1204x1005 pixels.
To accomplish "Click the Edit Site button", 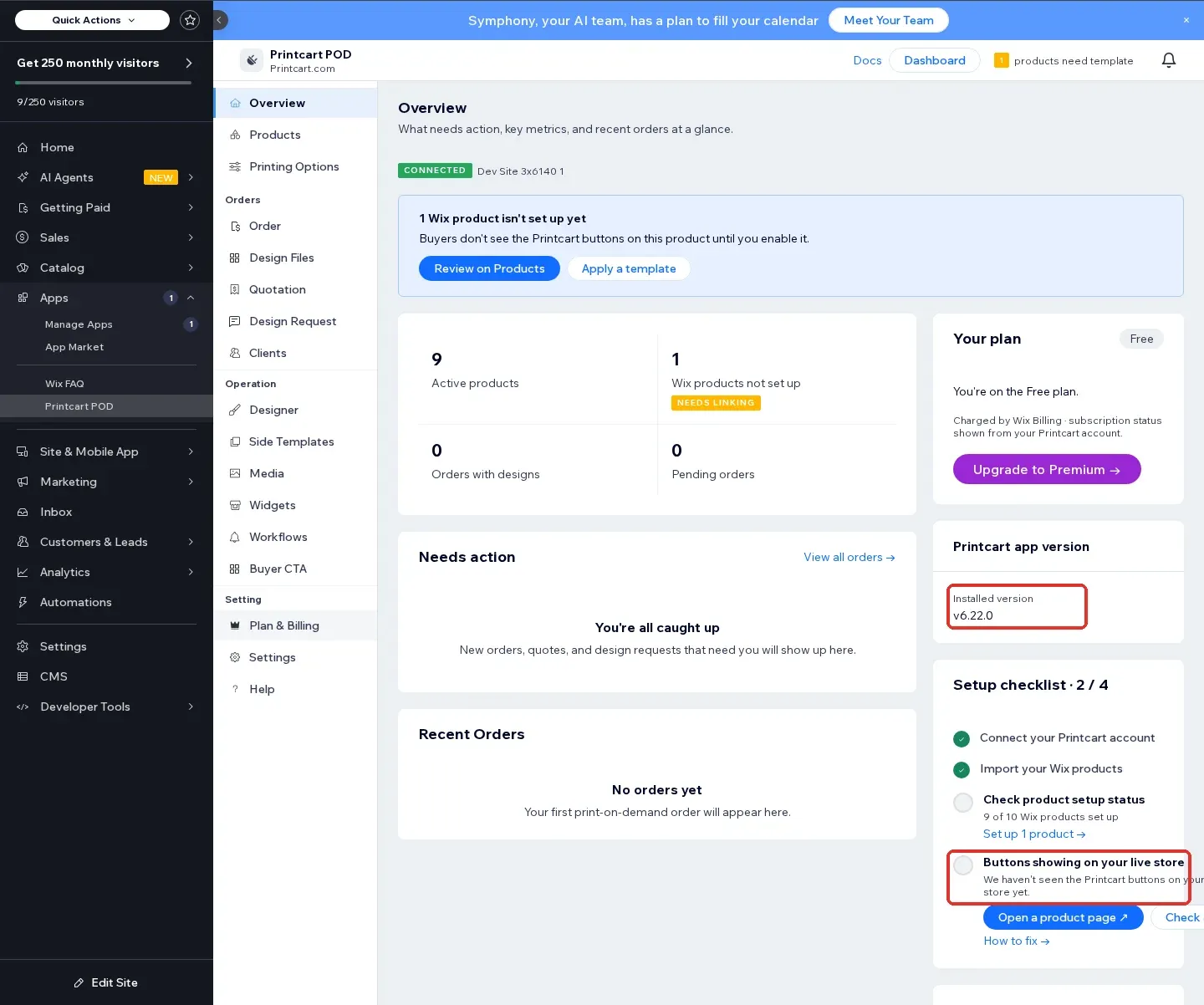I will point(106,982).
